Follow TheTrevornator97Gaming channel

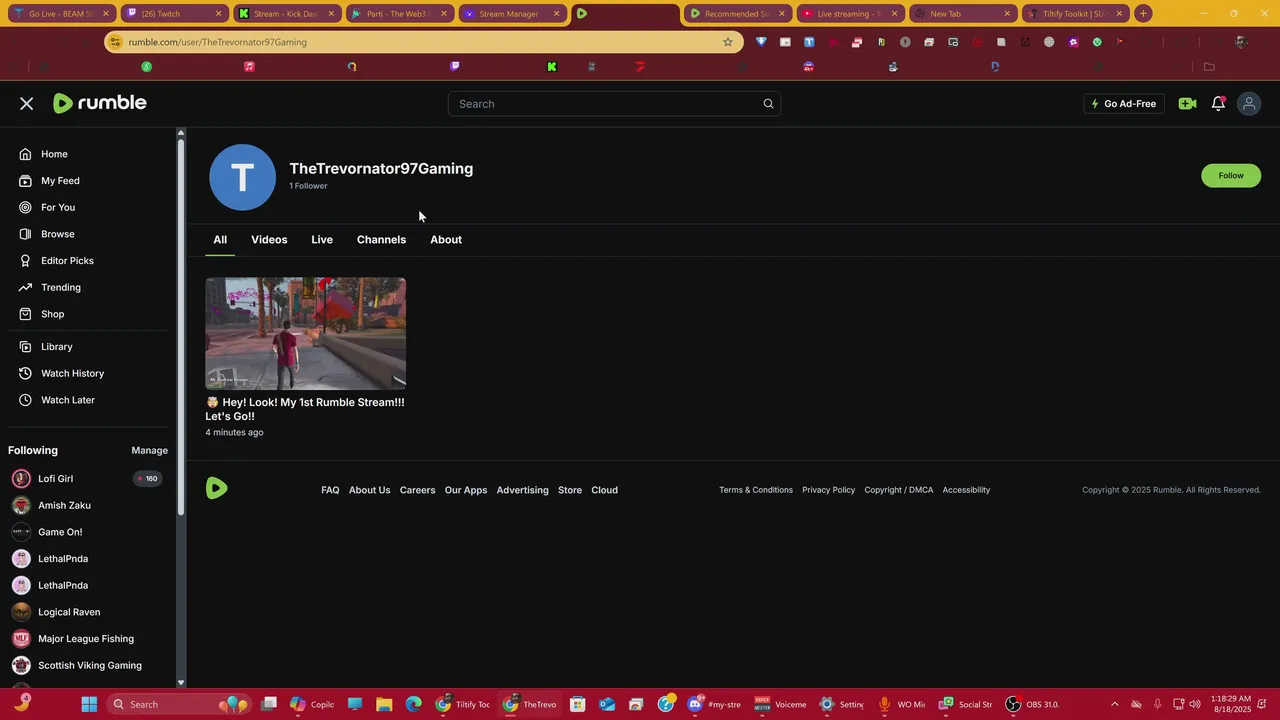1231,176
